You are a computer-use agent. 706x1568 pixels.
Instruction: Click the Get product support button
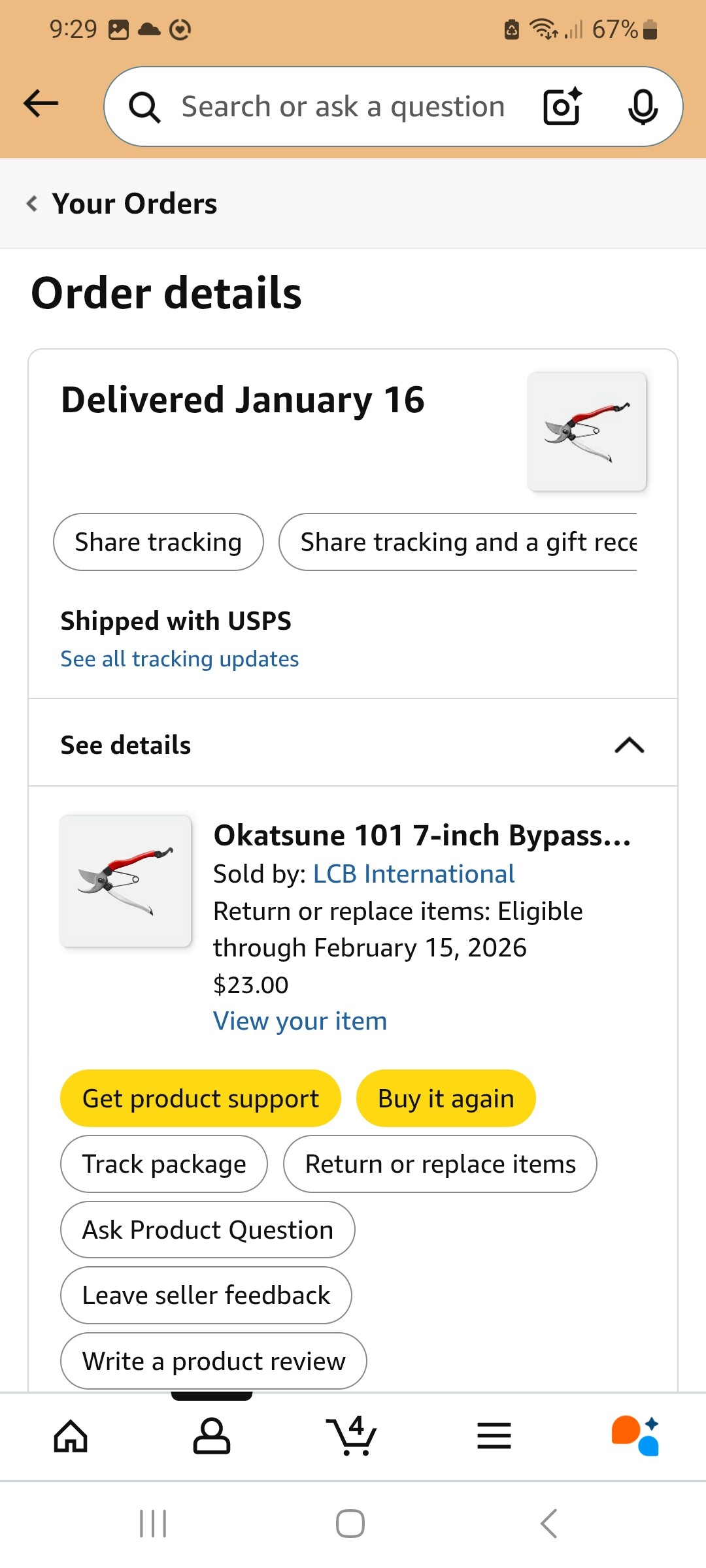pos(200,1098)
